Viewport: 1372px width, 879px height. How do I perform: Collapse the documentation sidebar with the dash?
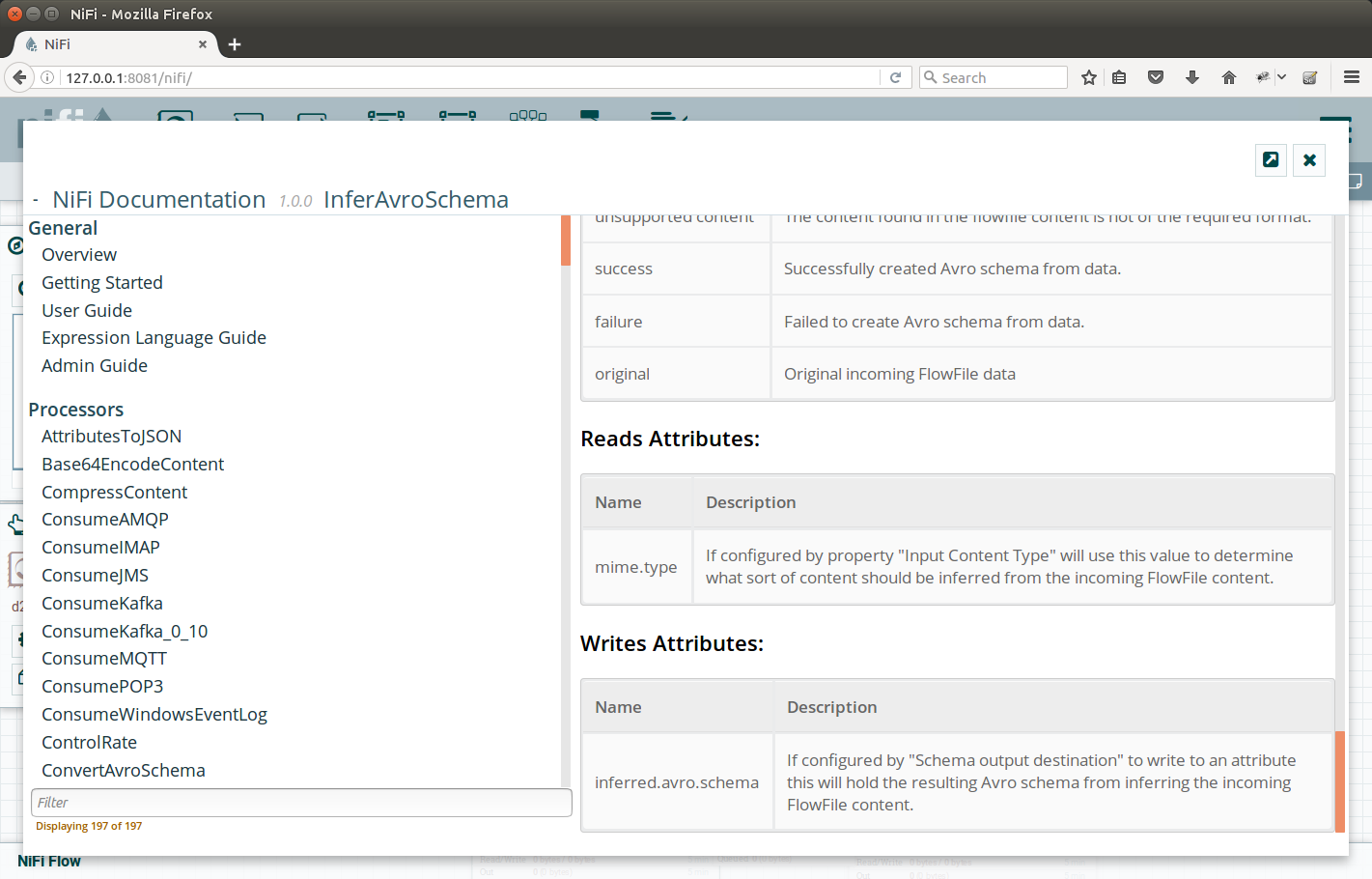pos(36,201)
